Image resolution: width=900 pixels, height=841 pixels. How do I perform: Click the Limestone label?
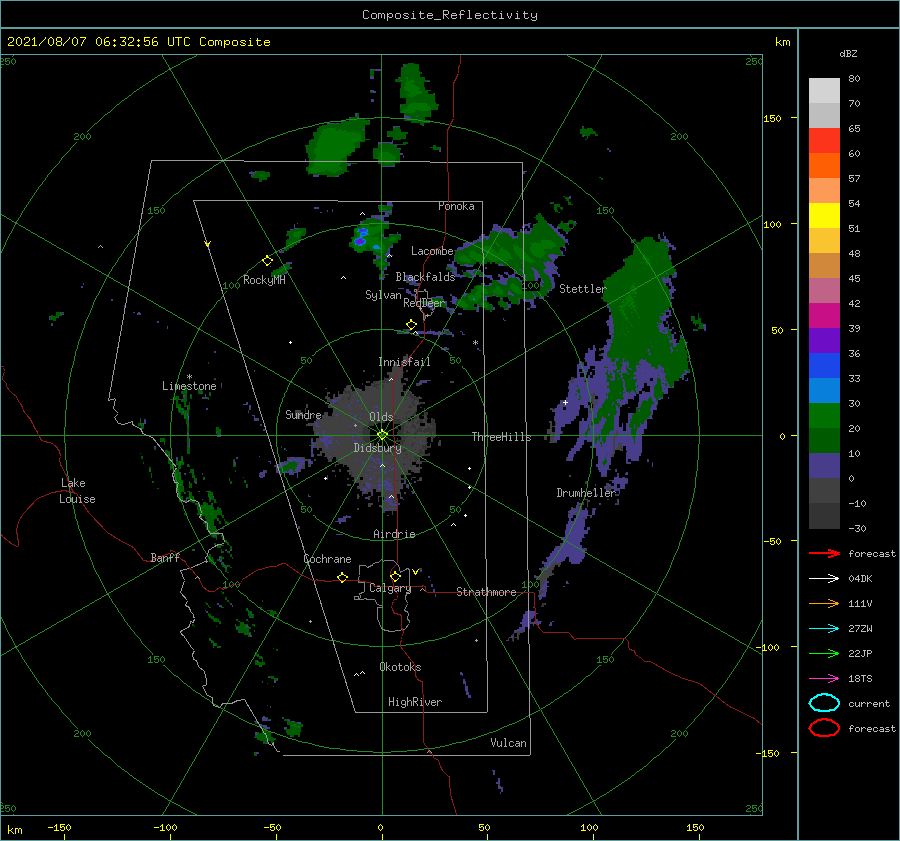189,386
